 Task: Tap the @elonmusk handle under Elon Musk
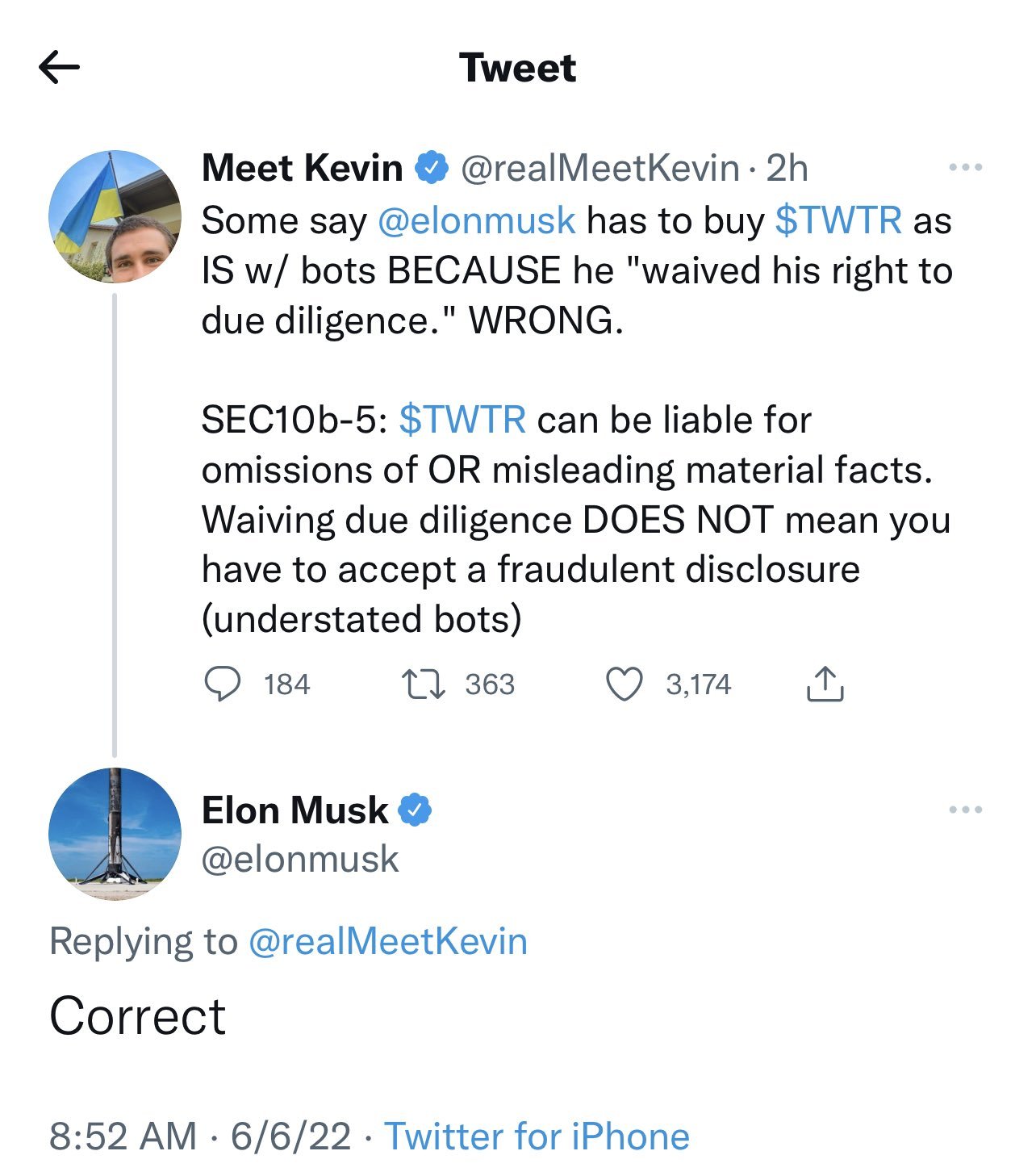click(300, 859)
